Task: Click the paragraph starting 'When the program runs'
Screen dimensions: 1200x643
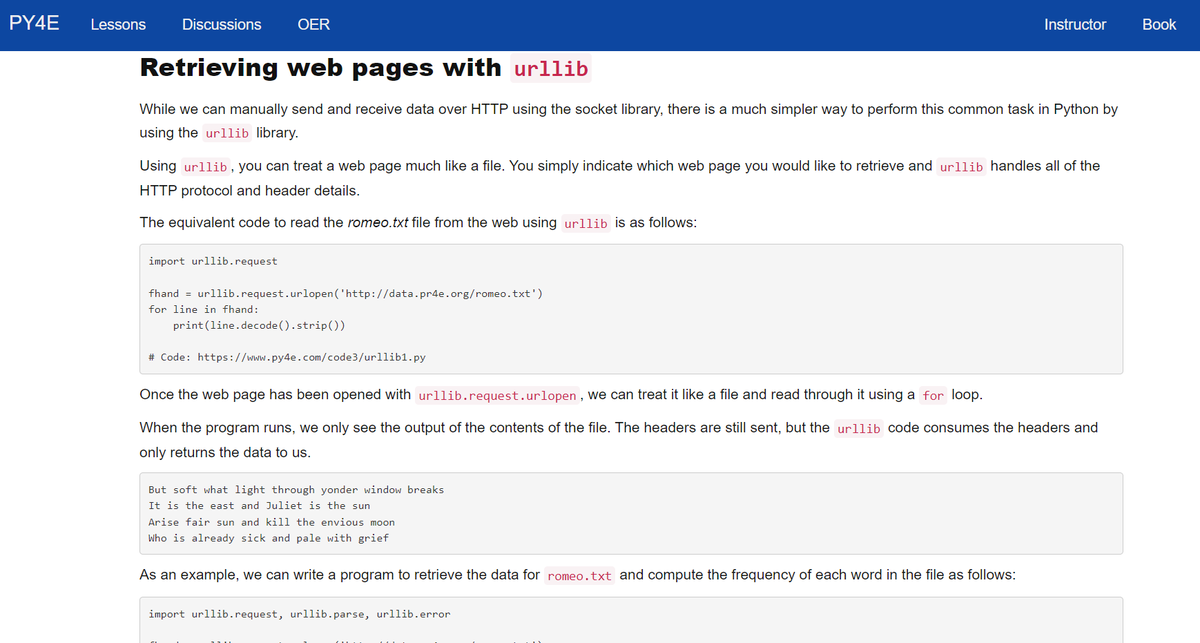Action: tap(618, 440)
